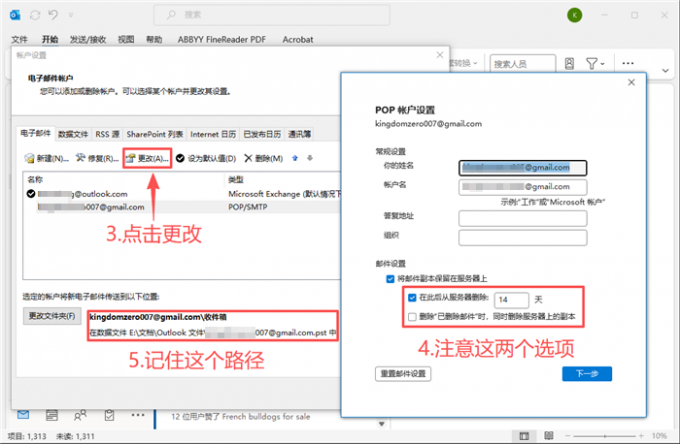Open the ribbon more options ellipsis
Viewport: 680px width, 444px height.
click(628, 63)
